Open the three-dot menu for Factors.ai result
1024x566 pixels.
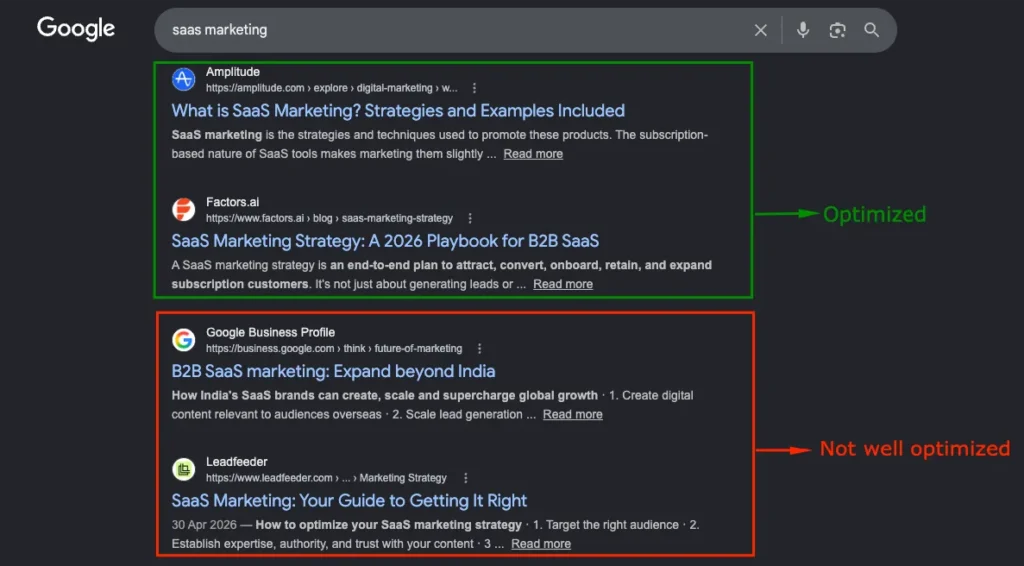[x=470, y=218]
